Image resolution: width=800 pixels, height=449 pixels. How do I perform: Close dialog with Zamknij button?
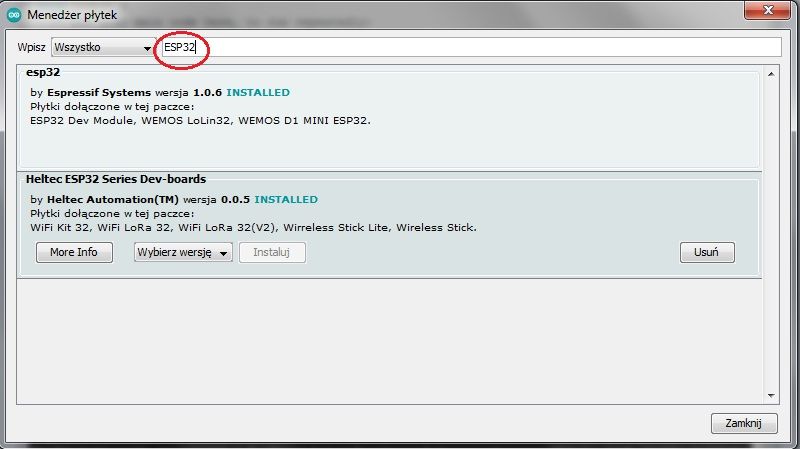[744, 423]
